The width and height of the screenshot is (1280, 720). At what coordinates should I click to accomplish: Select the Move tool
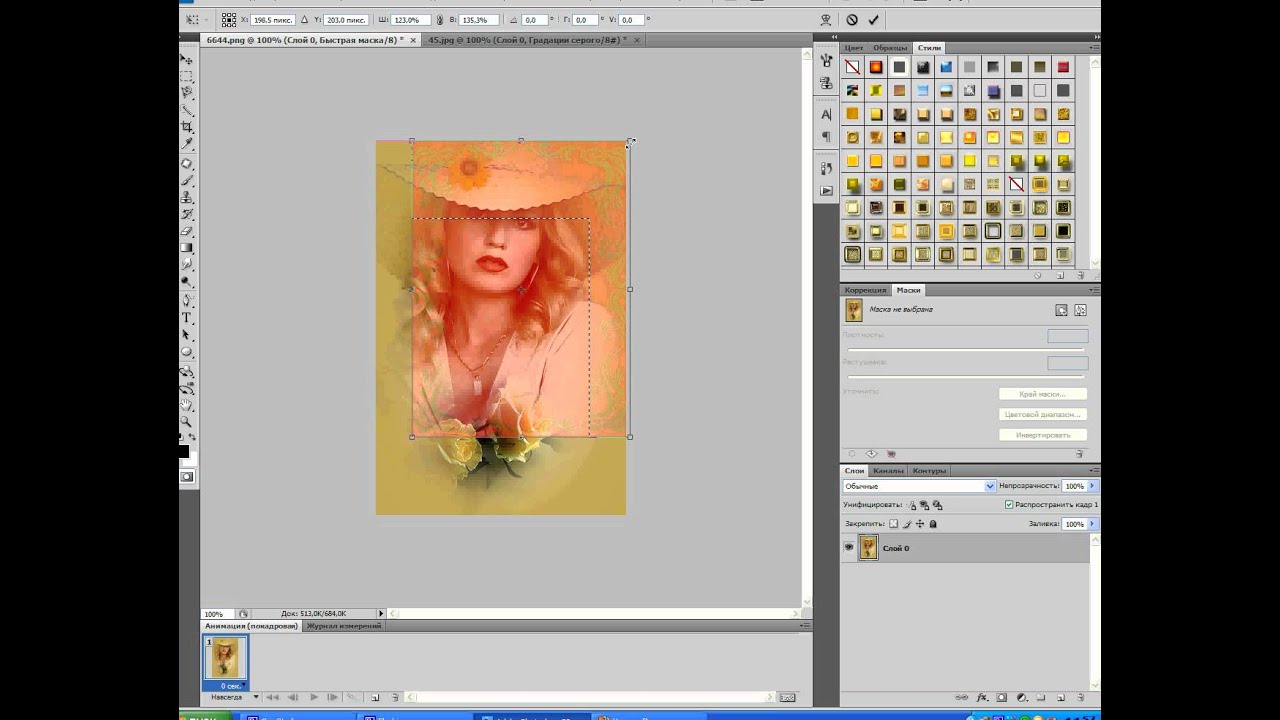coord(187,59)
